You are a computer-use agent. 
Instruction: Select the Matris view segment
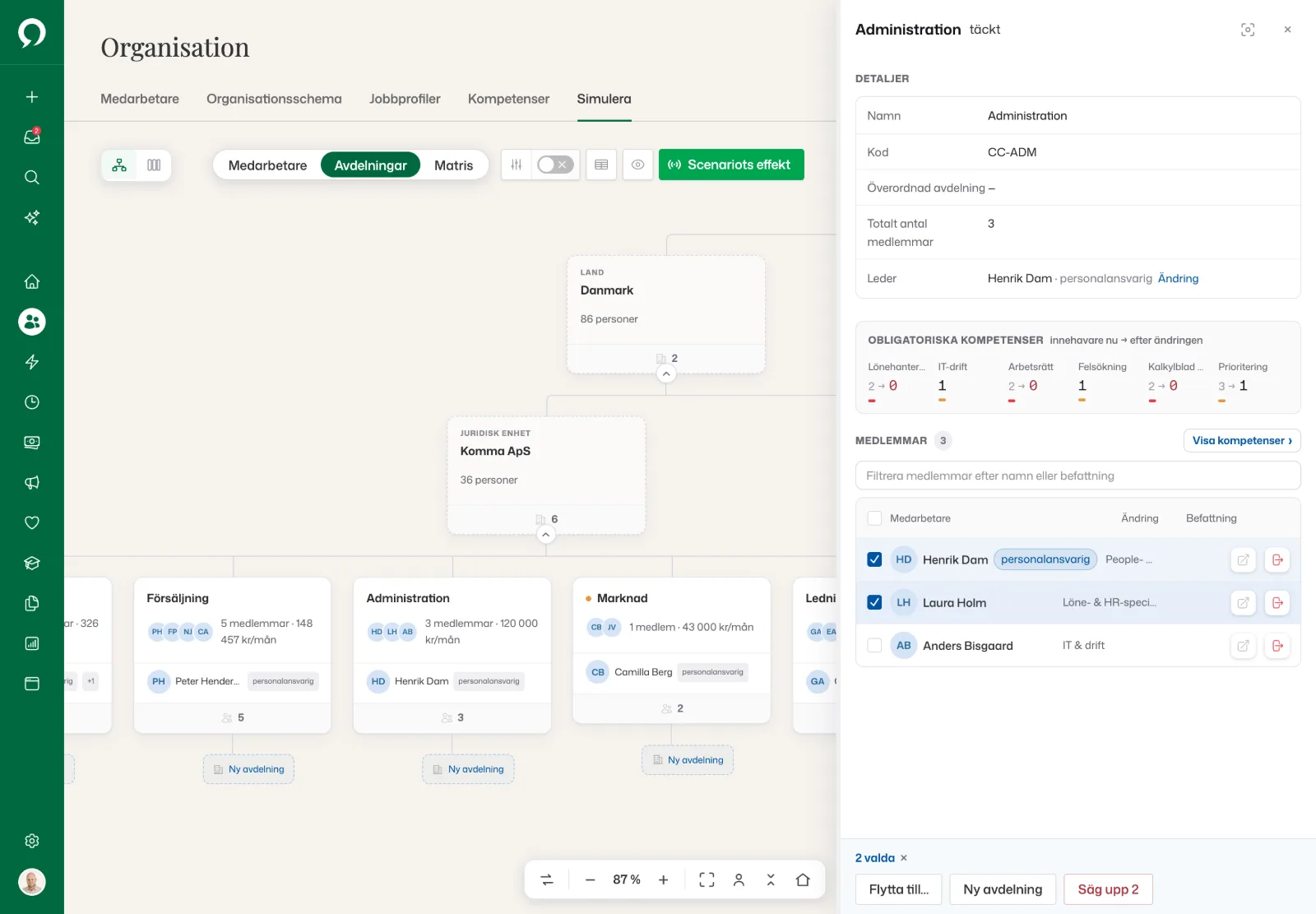453,165
